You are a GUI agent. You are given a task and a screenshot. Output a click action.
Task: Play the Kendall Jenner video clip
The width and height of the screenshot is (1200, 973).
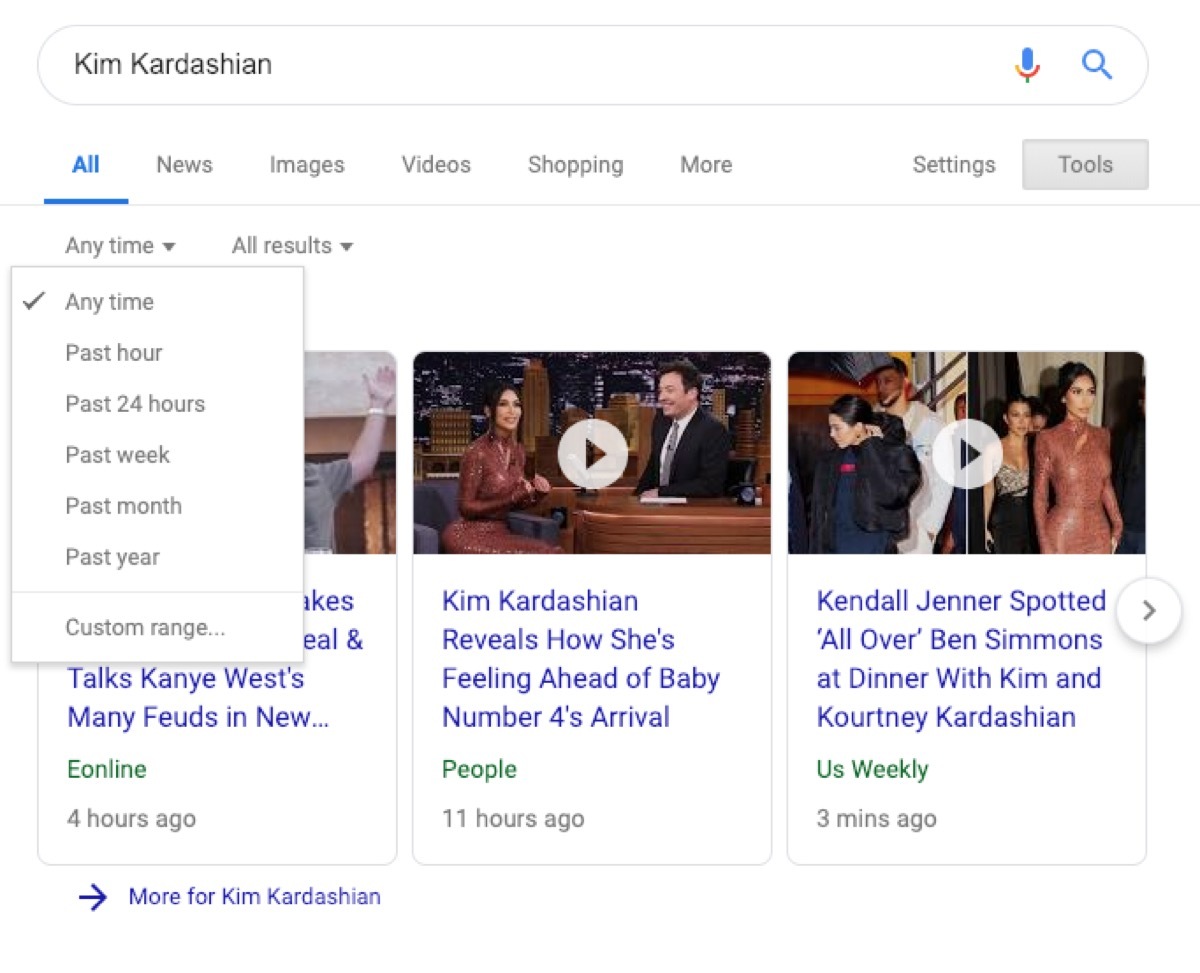pyautogui.click(x=968, y=452)
